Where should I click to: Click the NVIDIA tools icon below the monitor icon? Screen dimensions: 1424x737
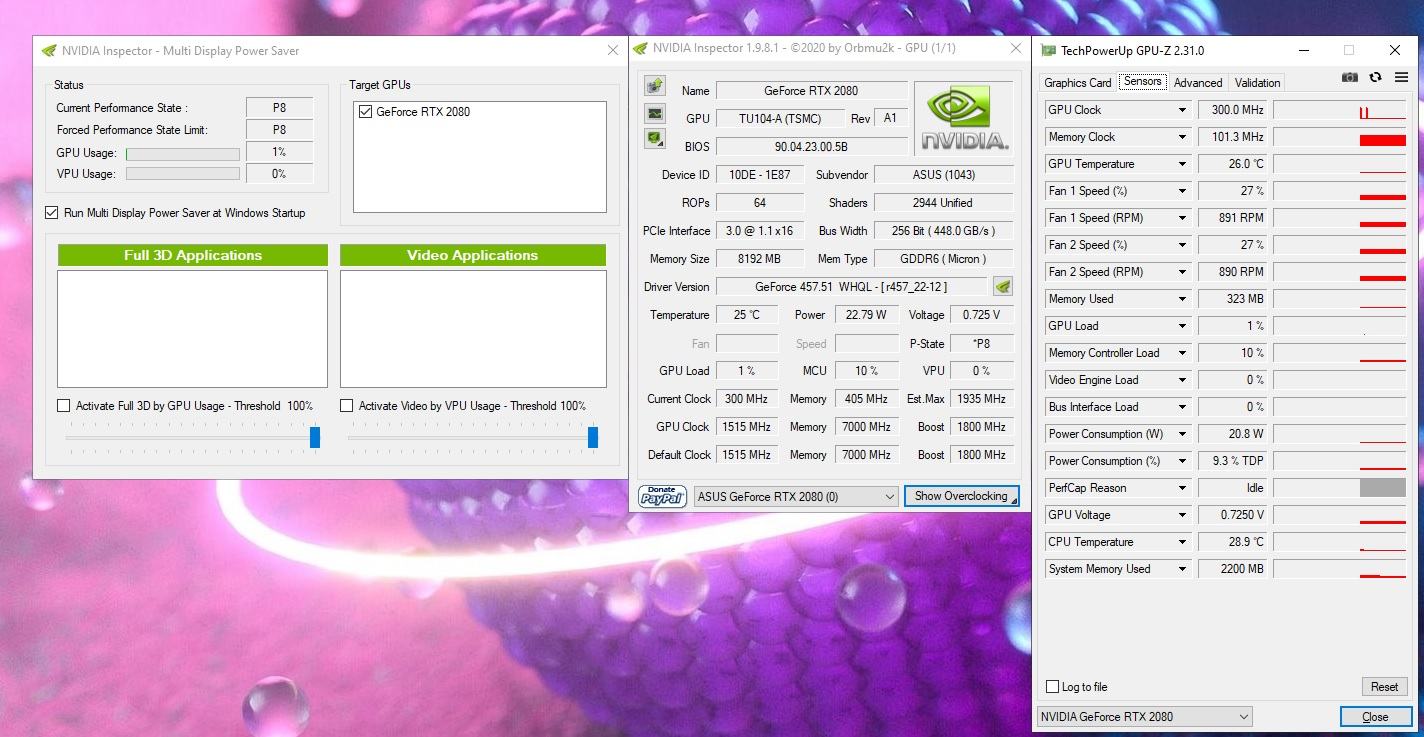point(655,138)
